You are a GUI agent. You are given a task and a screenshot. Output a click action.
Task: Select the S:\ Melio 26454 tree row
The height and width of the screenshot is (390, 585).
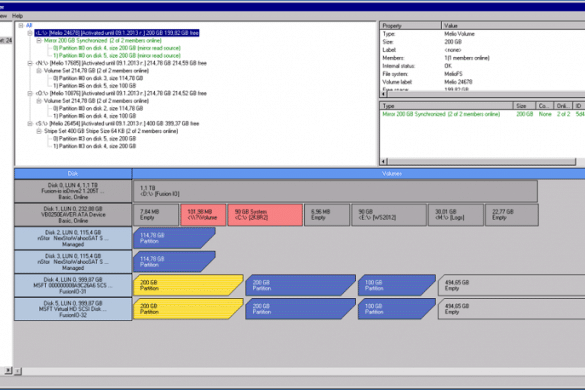click(x=117, y=124)
